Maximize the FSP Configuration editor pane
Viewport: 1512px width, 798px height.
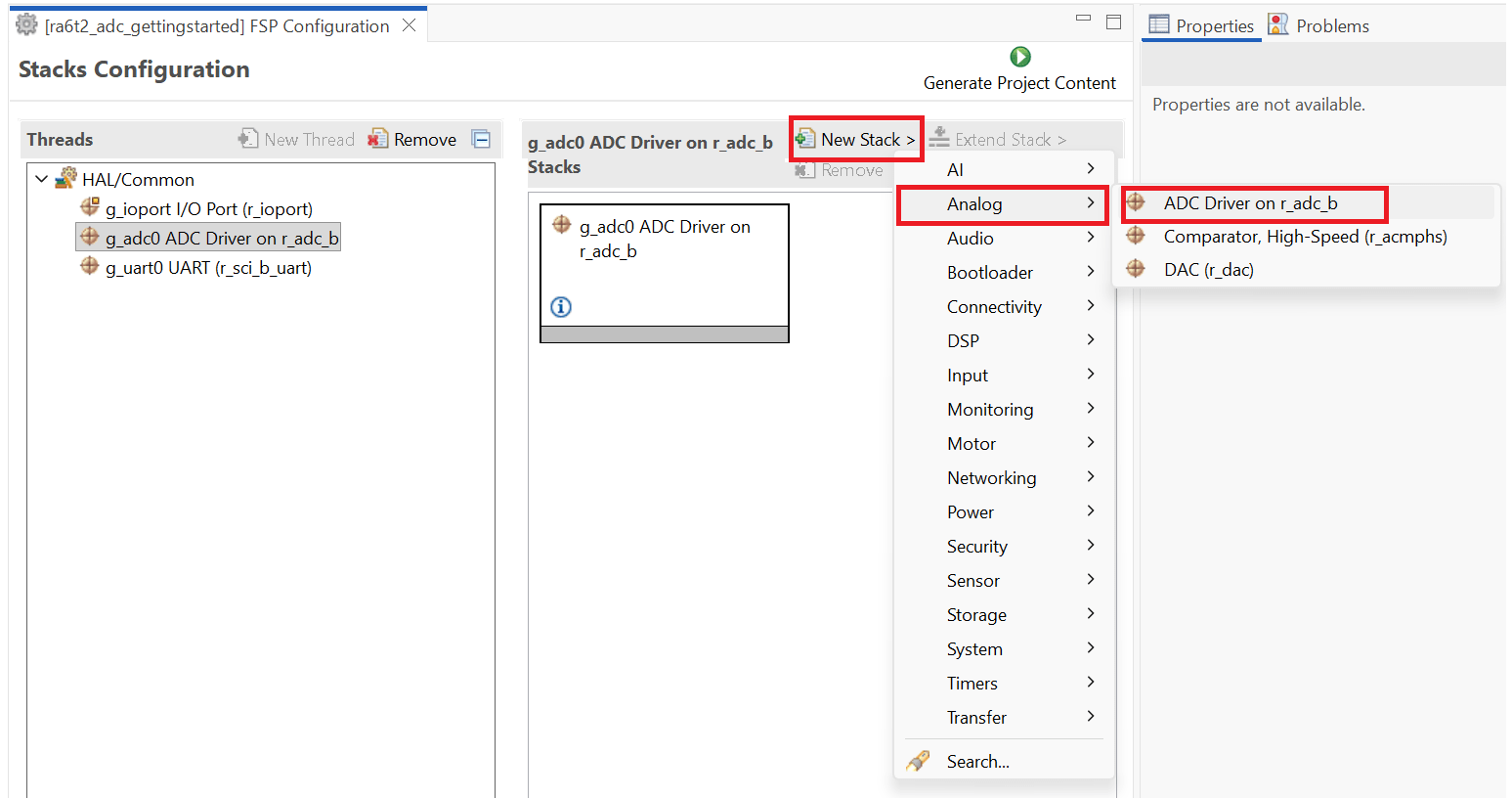1113,22
